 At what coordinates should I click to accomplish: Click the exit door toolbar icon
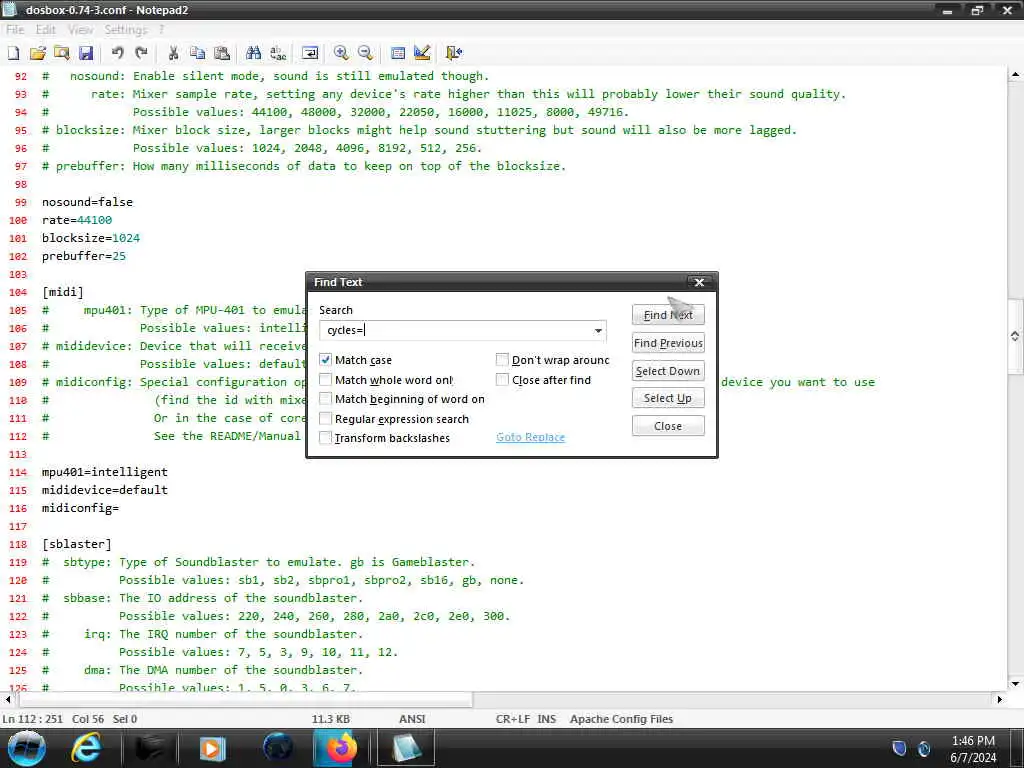[453, 53]
